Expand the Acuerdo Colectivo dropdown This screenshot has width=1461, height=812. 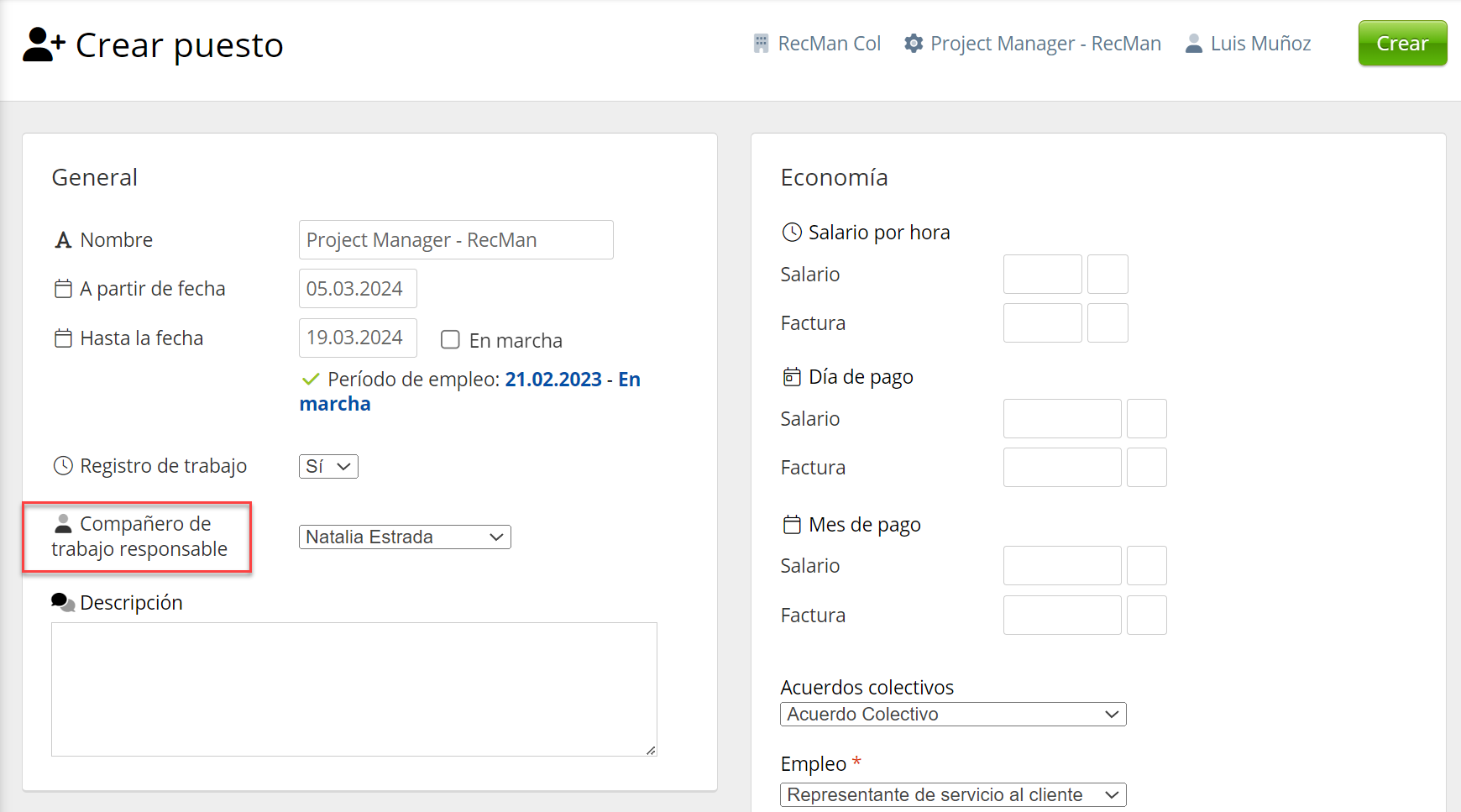click(x=953, y=715)
